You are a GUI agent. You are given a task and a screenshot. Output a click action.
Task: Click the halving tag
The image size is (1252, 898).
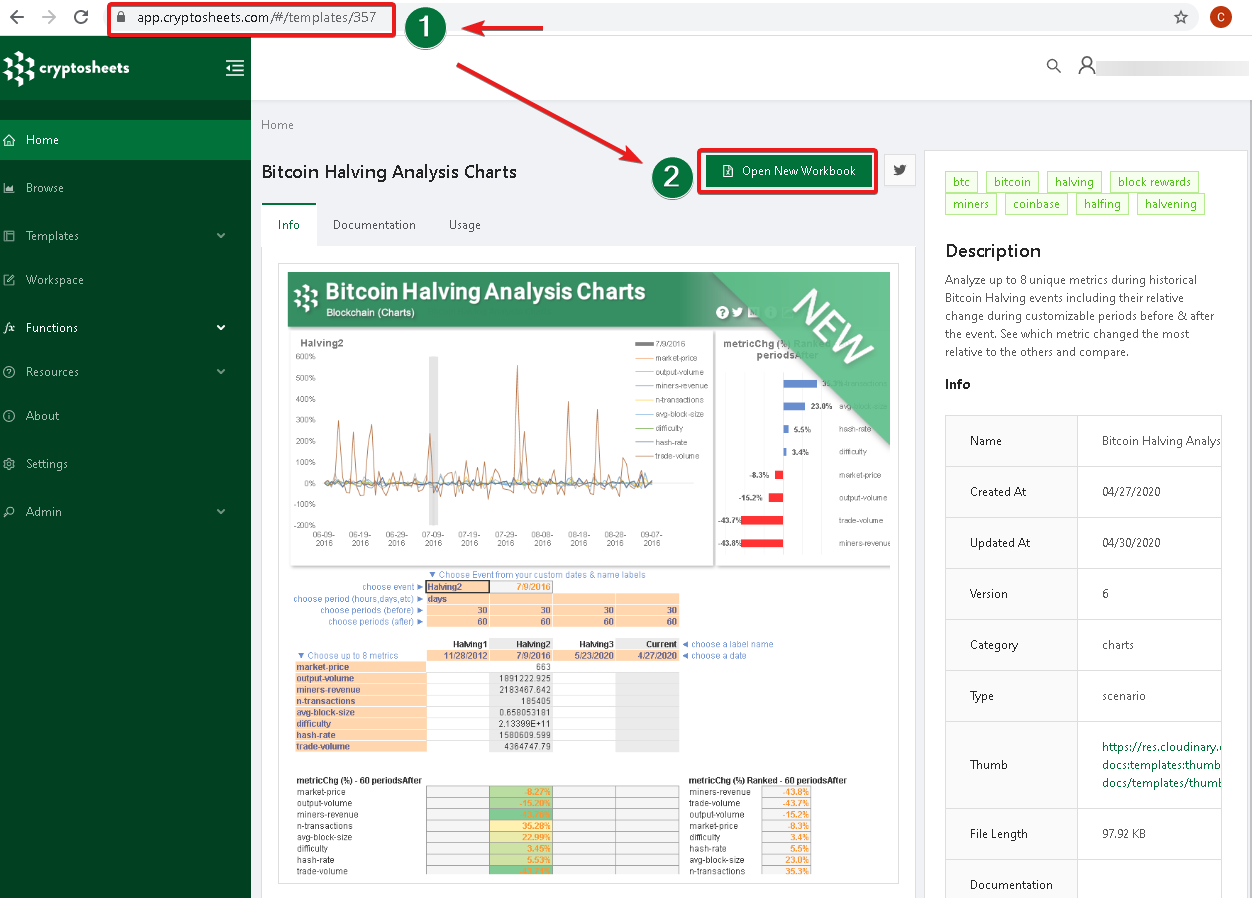[x=1074, y=182]
